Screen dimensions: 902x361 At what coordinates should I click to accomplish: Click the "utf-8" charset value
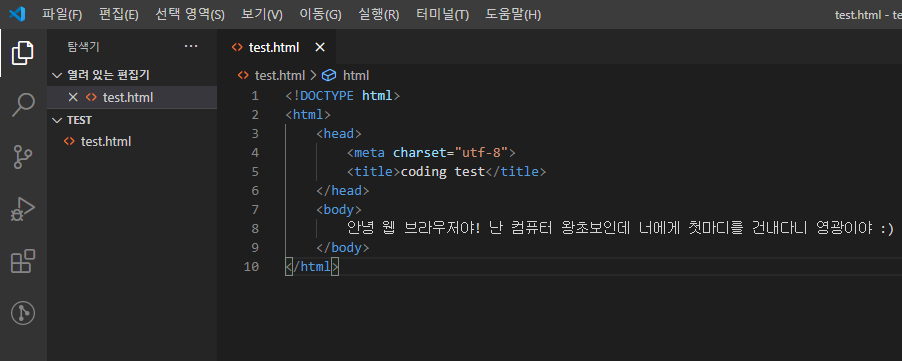(x=482, y=152)
